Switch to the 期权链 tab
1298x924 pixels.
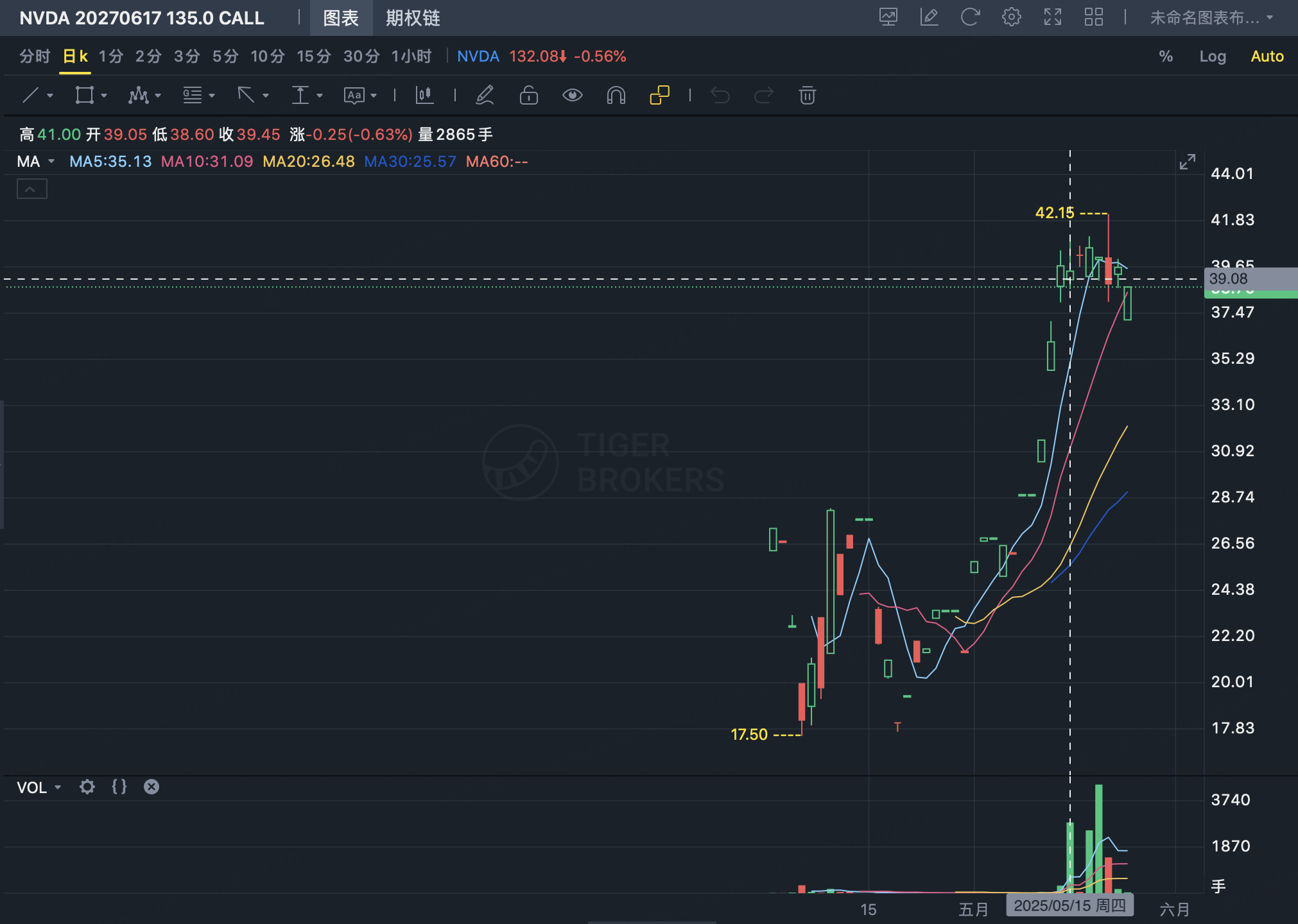[x=413, y=18]
